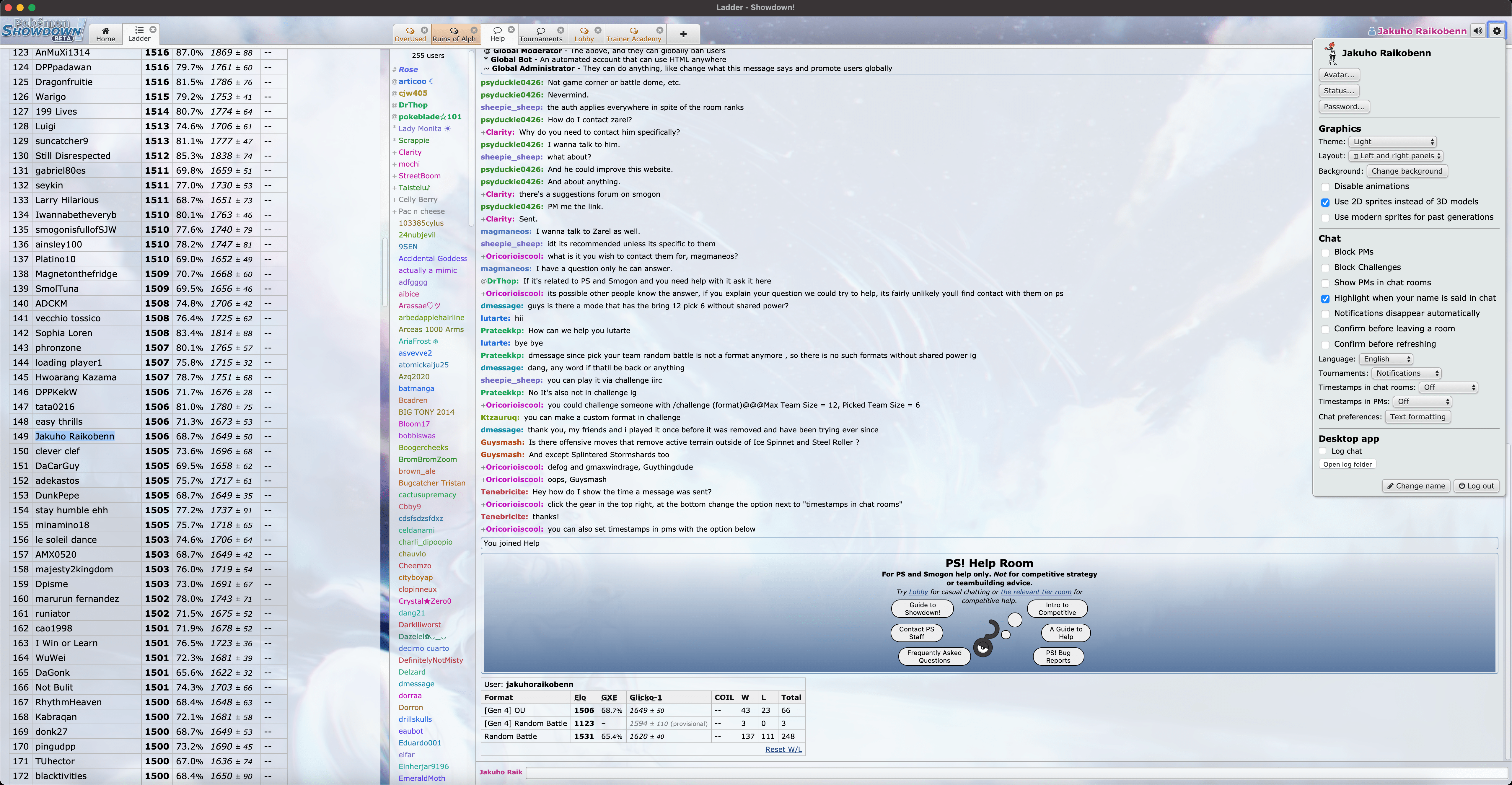Close the OverUsed room tab
1512x785 pixels.
[424, 30]
